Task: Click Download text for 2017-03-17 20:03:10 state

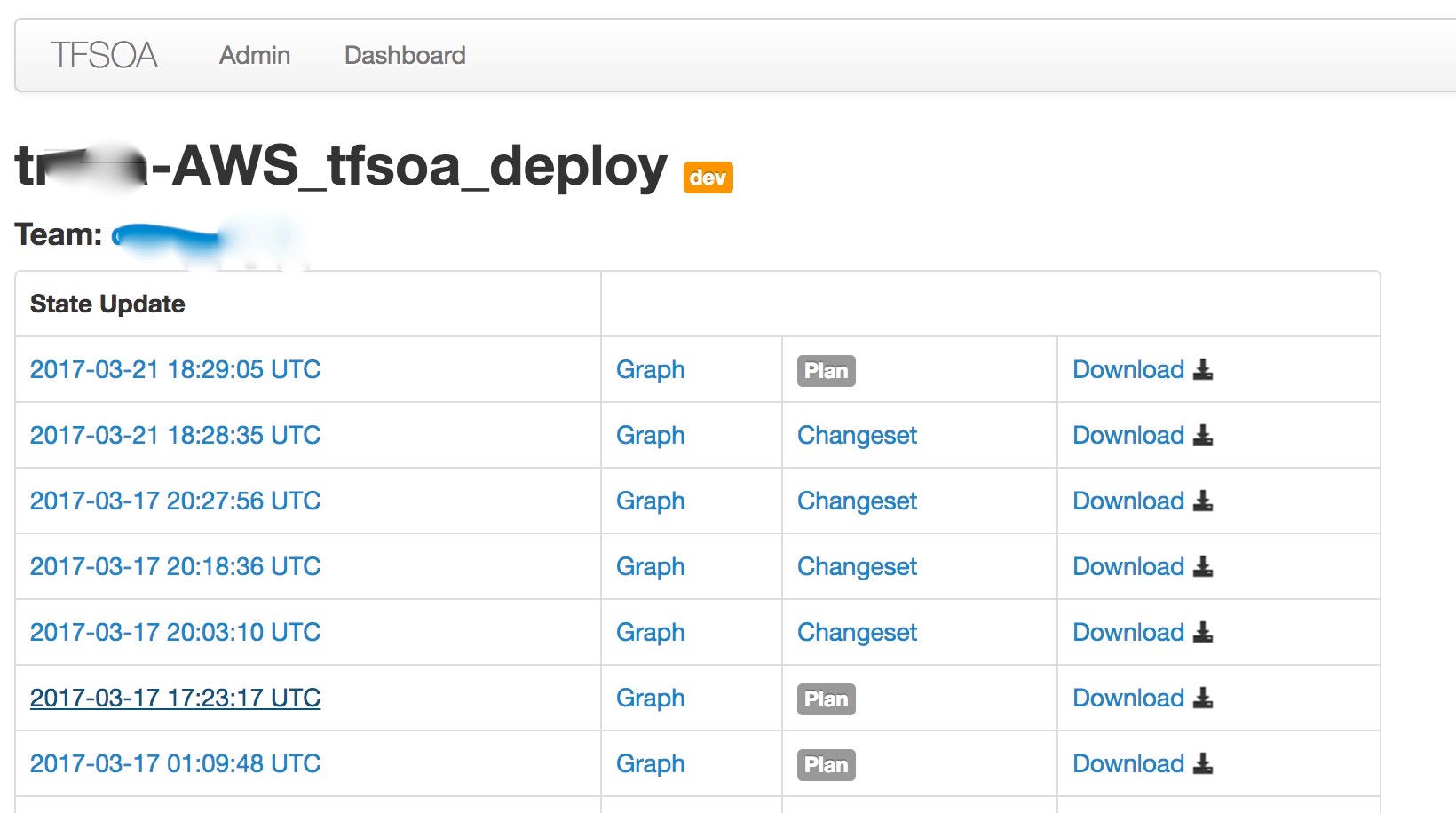Action: coord(1128,632)
